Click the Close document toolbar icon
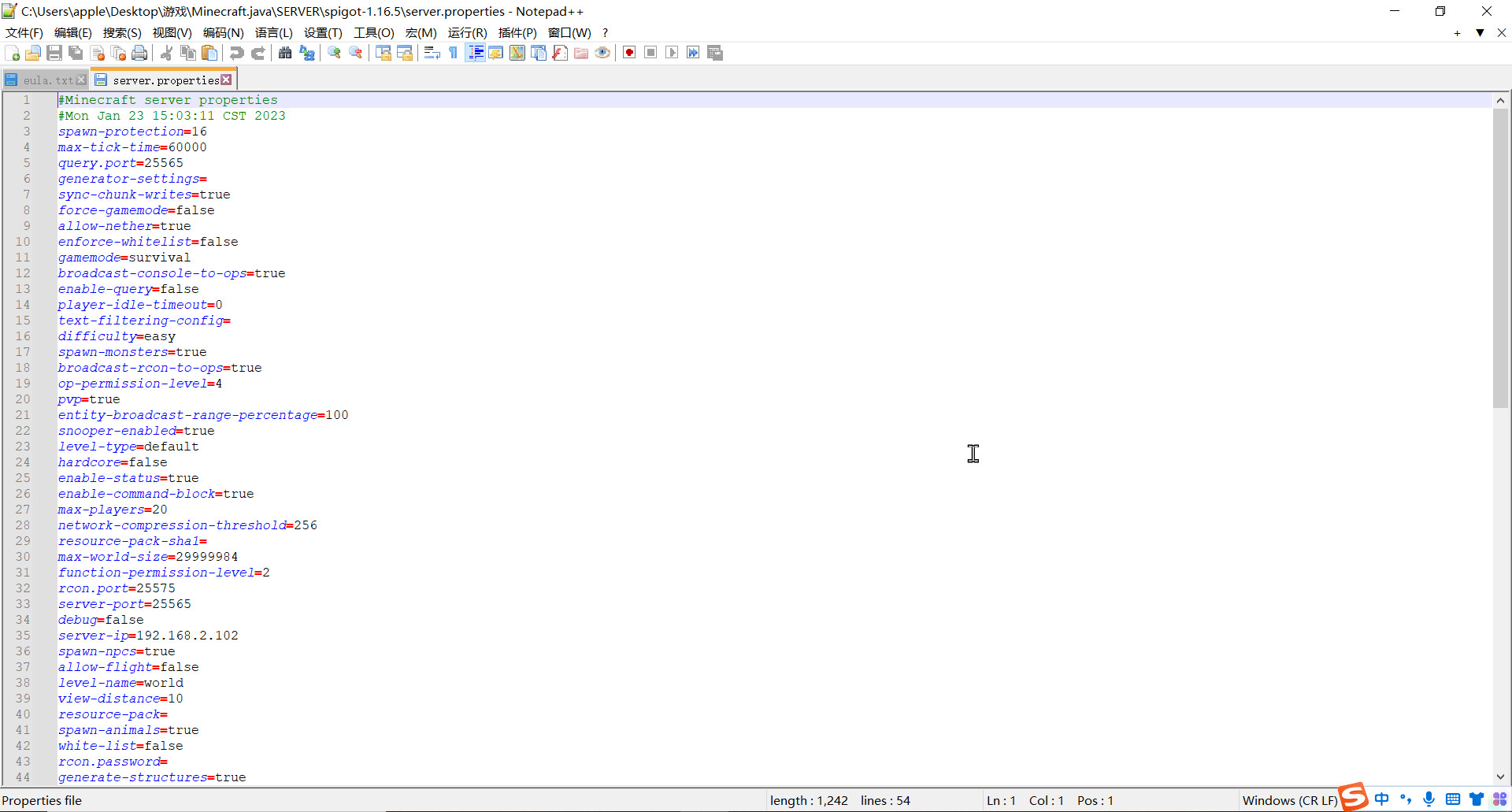The width and height of the screenshot is (1512, 812). coord(98,53)
